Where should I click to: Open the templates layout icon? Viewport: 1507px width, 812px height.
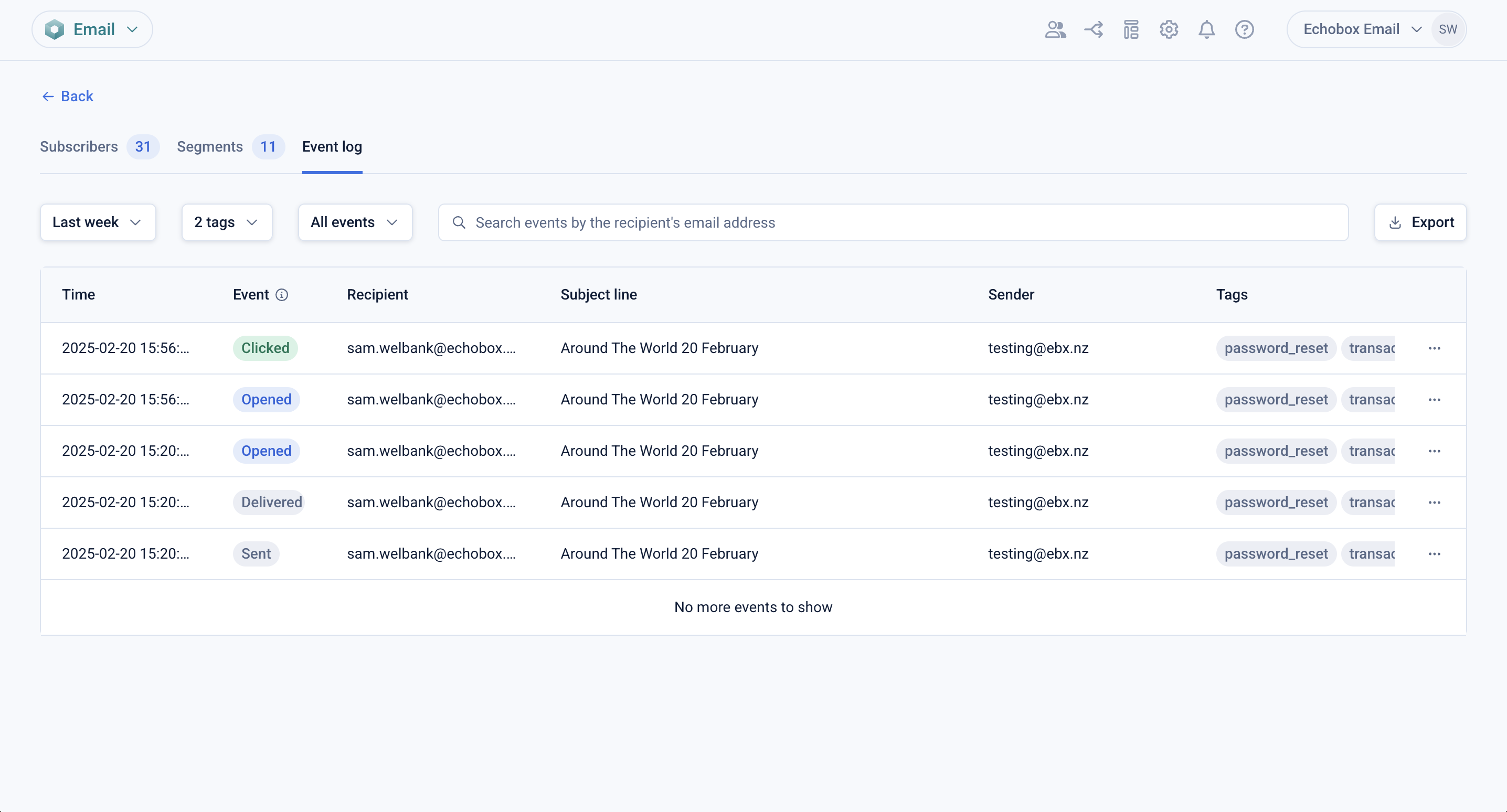tap(1131, 29)
